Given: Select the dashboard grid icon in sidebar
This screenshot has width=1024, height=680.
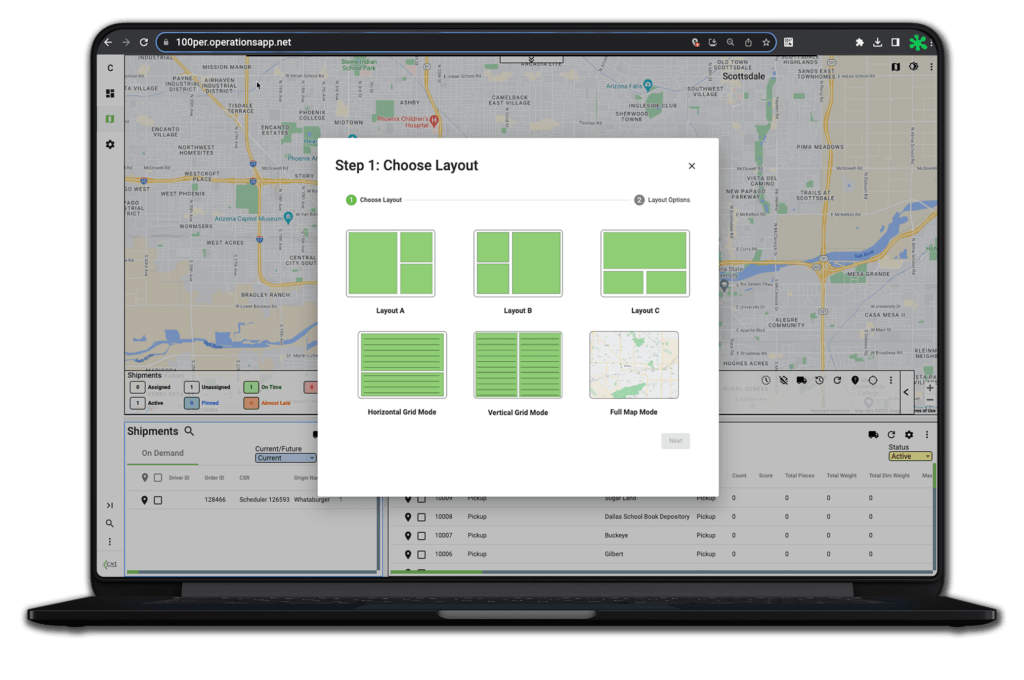Looking at the screenshot, I should [x=109, y=93].
